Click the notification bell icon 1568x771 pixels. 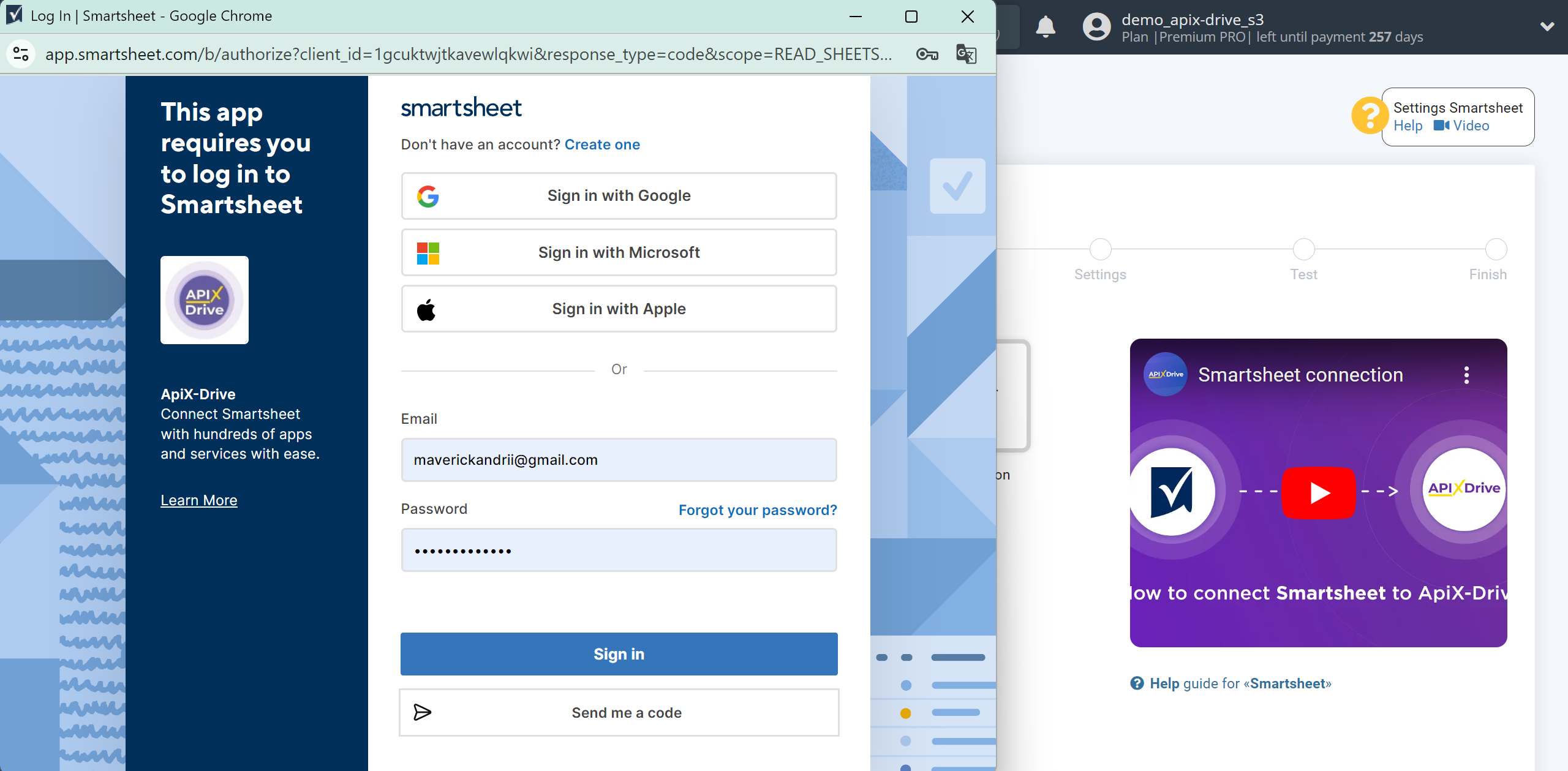[1048, 27]
